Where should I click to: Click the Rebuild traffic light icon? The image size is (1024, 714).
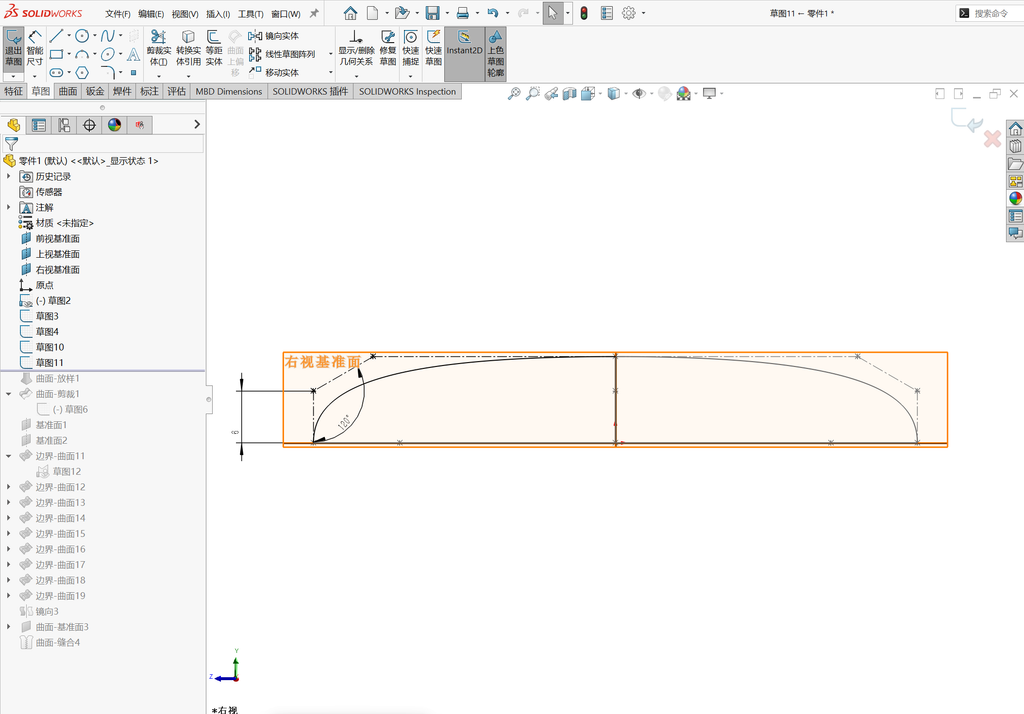pos(584,13)
